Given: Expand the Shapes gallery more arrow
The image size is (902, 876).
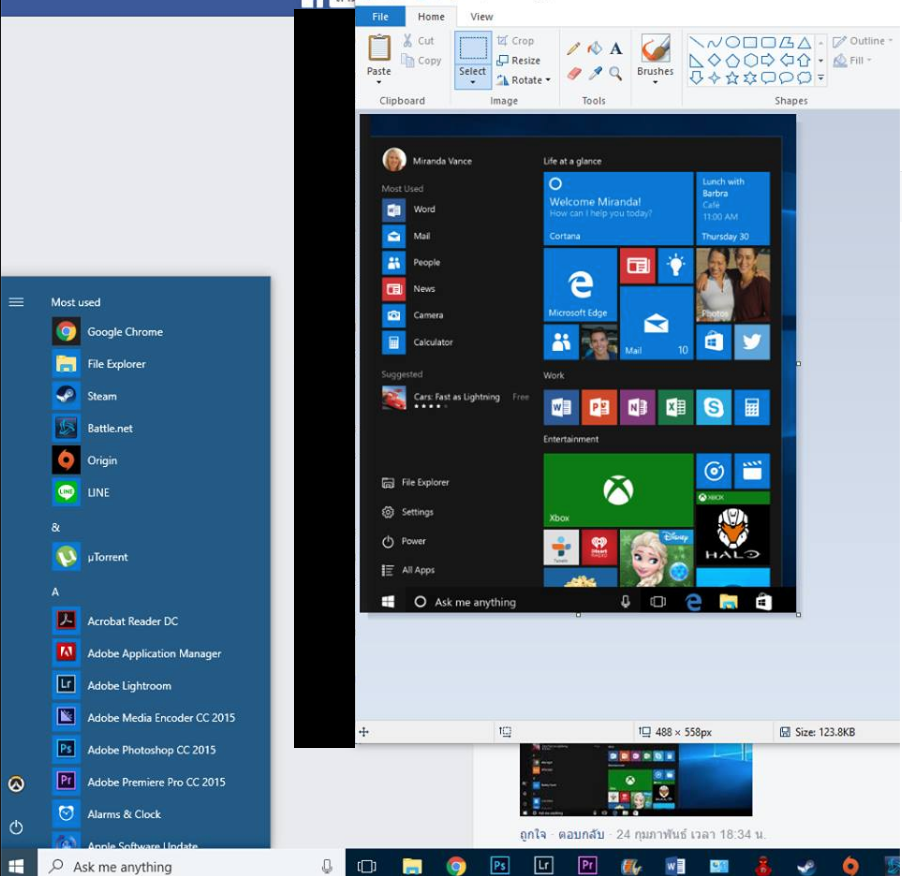Looking at the screenshot, I should point(821,78).
